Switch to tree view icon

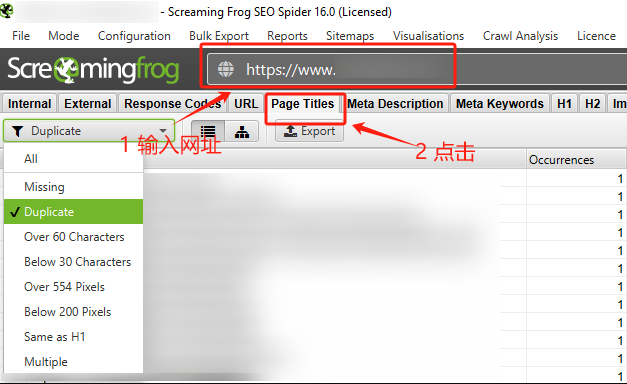[x=242, y=132]
